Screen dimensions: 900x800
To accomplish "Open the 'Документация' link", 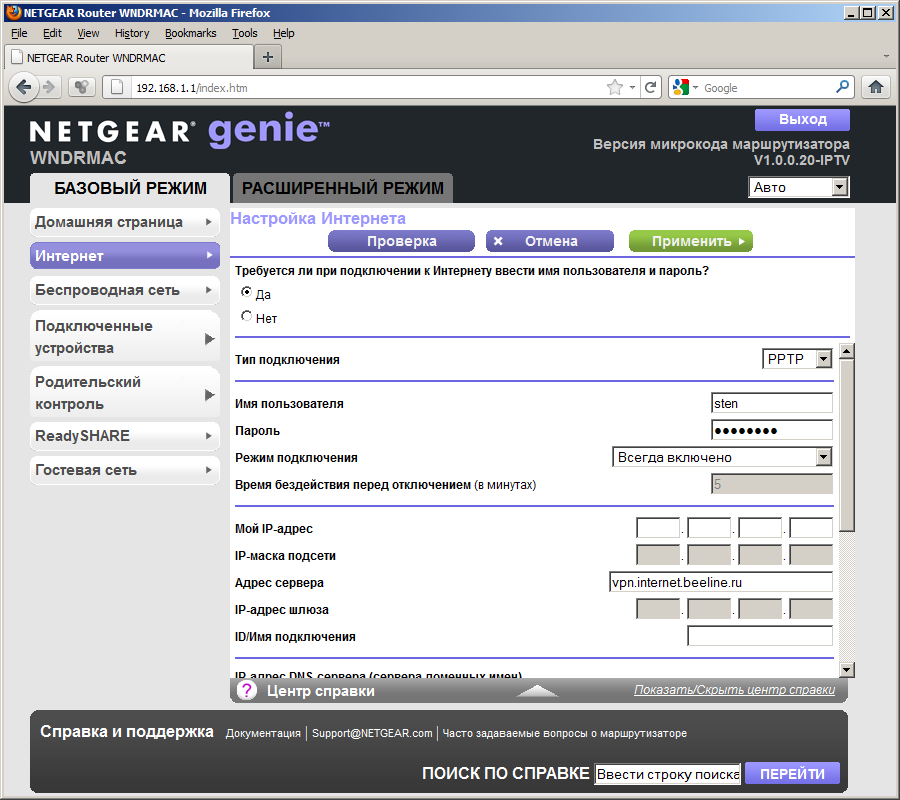I will pyautogui.click(x=263, y=733).
